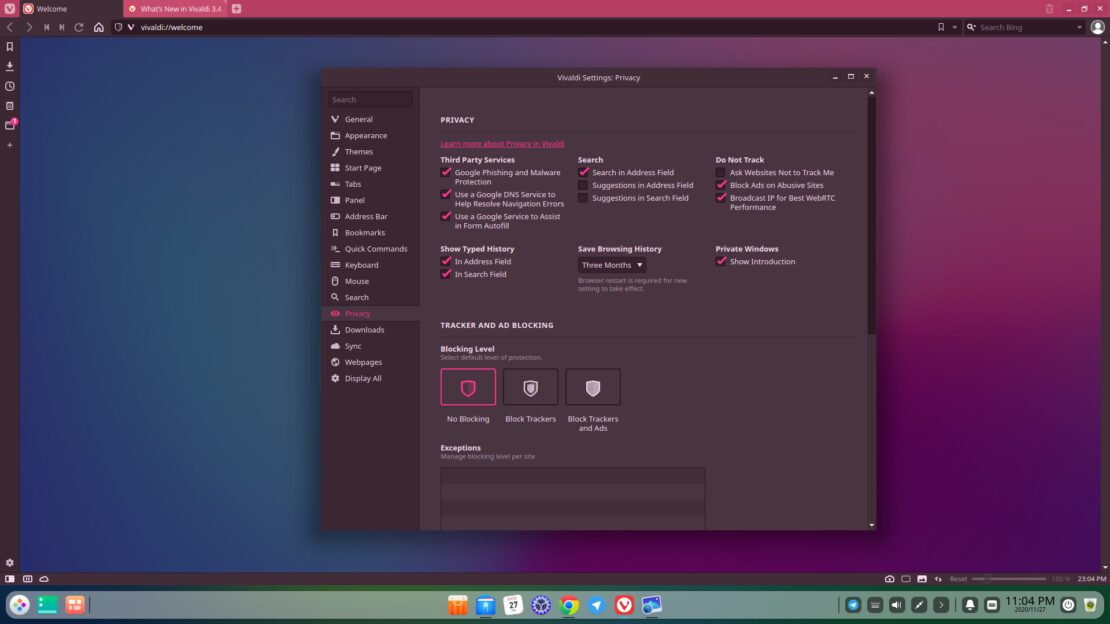Open the Notes panel in the sidebar

pyautogui.click(x=9, y=106)
